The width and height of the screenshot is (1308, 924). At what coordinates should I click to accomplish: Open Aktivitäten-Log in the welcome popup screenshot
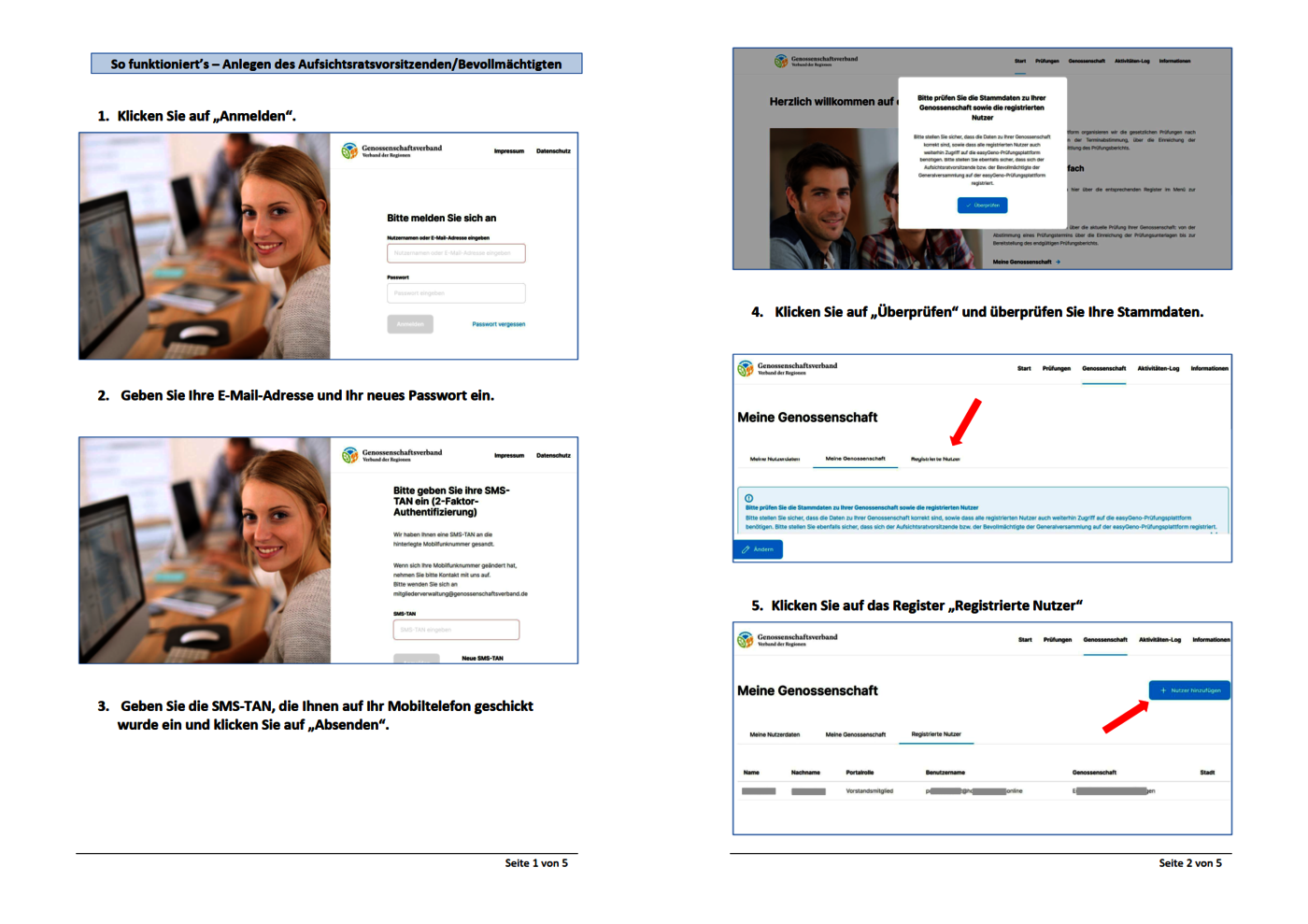click(x=1132, y=61)
